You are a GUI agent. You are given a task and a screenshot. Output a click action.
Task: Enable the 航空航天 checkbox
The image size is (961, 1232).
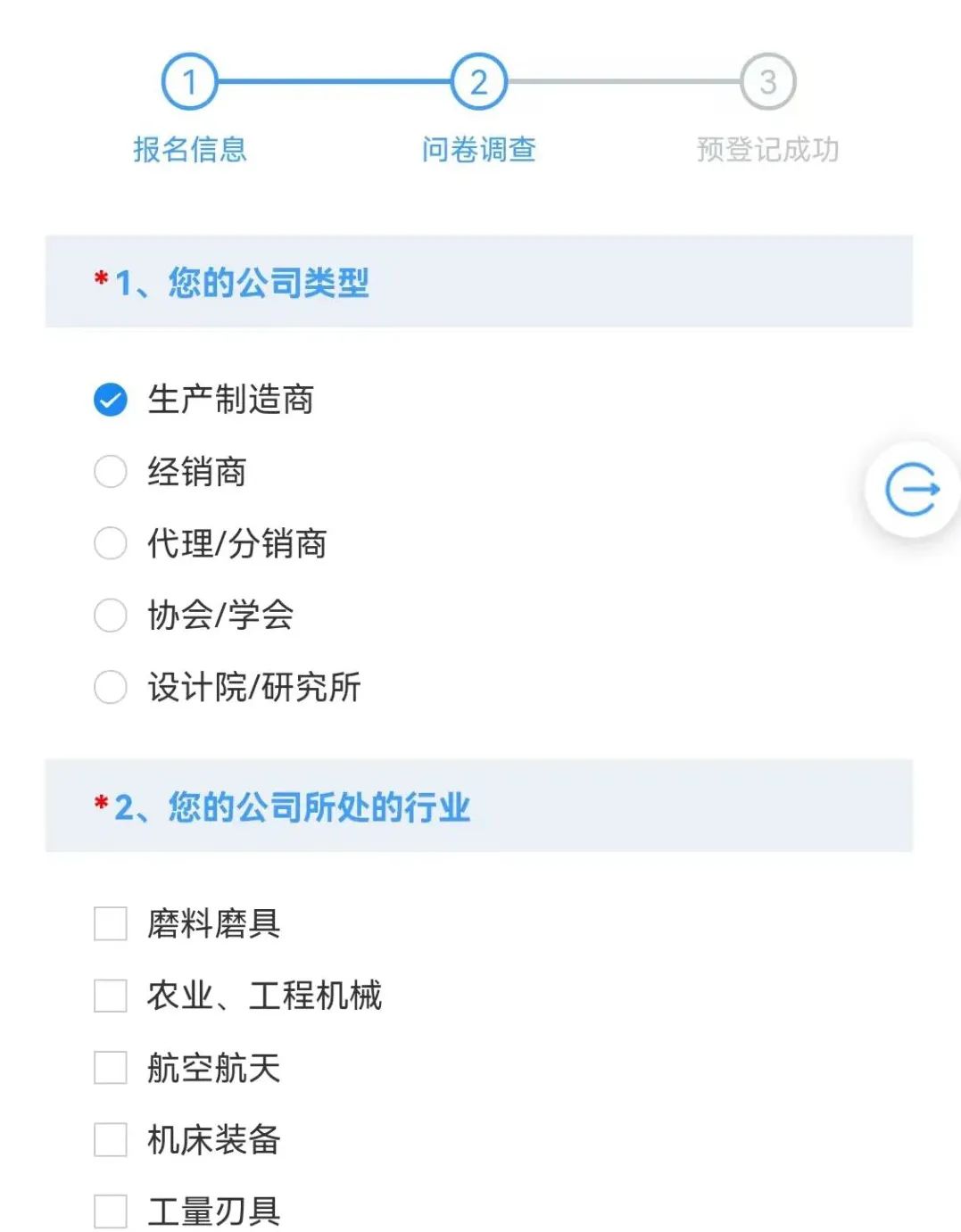111,1068
